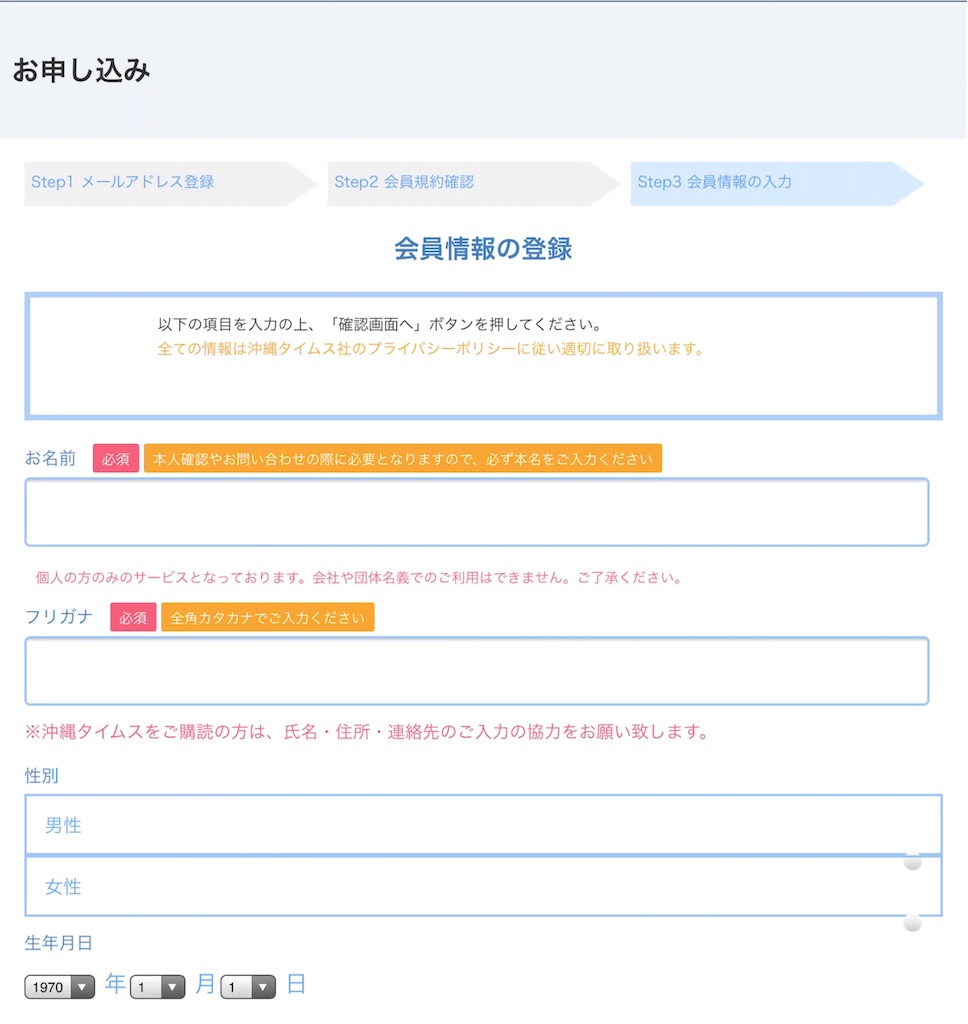Click the フリガナ field label
This screenshot has height=1024, width=968.
[x=59, y=616]
